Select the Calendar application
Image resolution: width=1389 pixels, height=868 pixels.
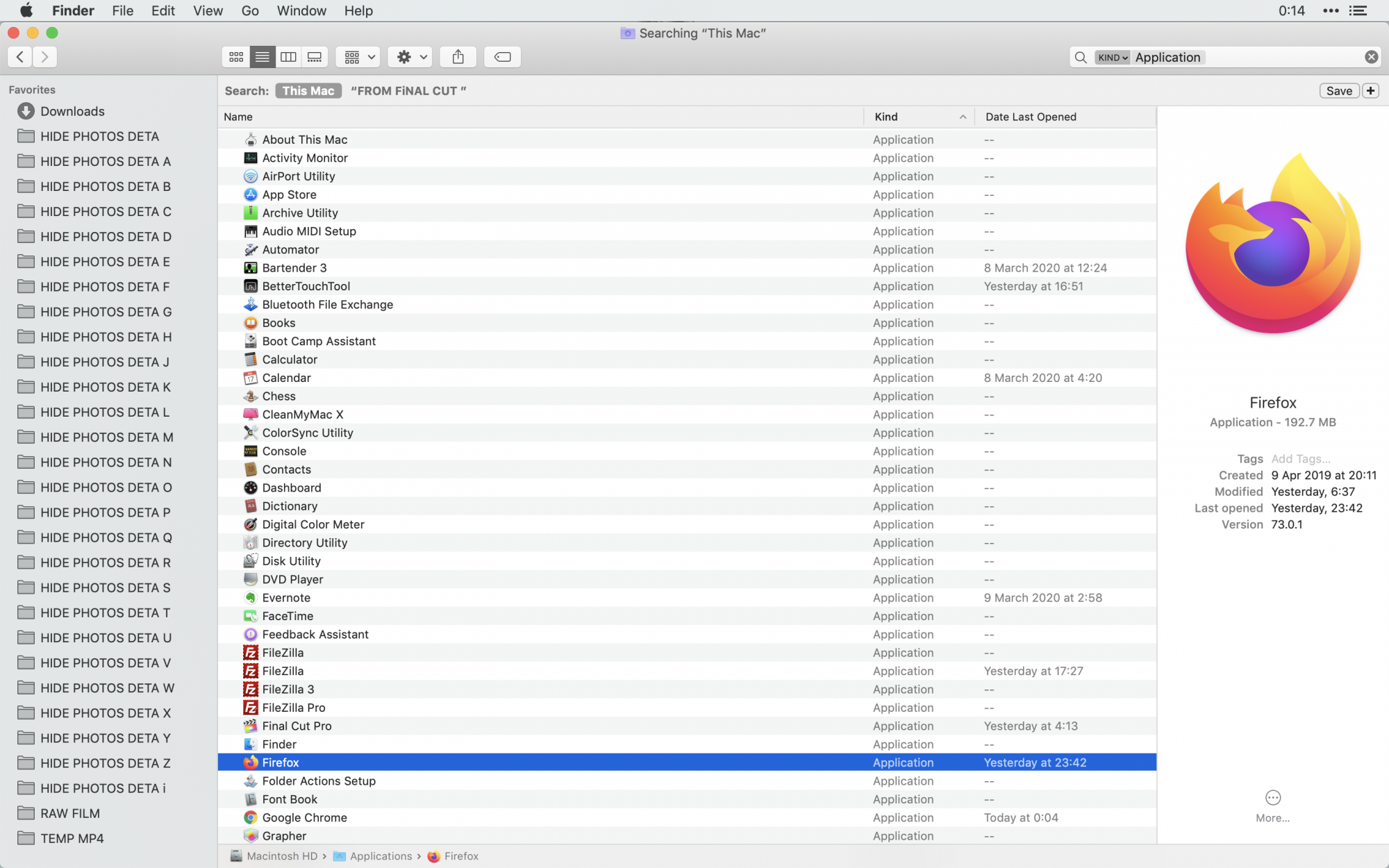(687, 378)
